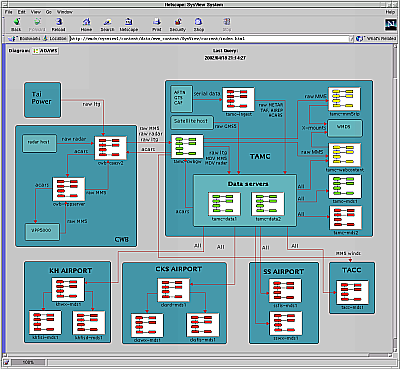Select the tamc-mds1 host icon
This screenshot has width=400, height=369.
345,187
